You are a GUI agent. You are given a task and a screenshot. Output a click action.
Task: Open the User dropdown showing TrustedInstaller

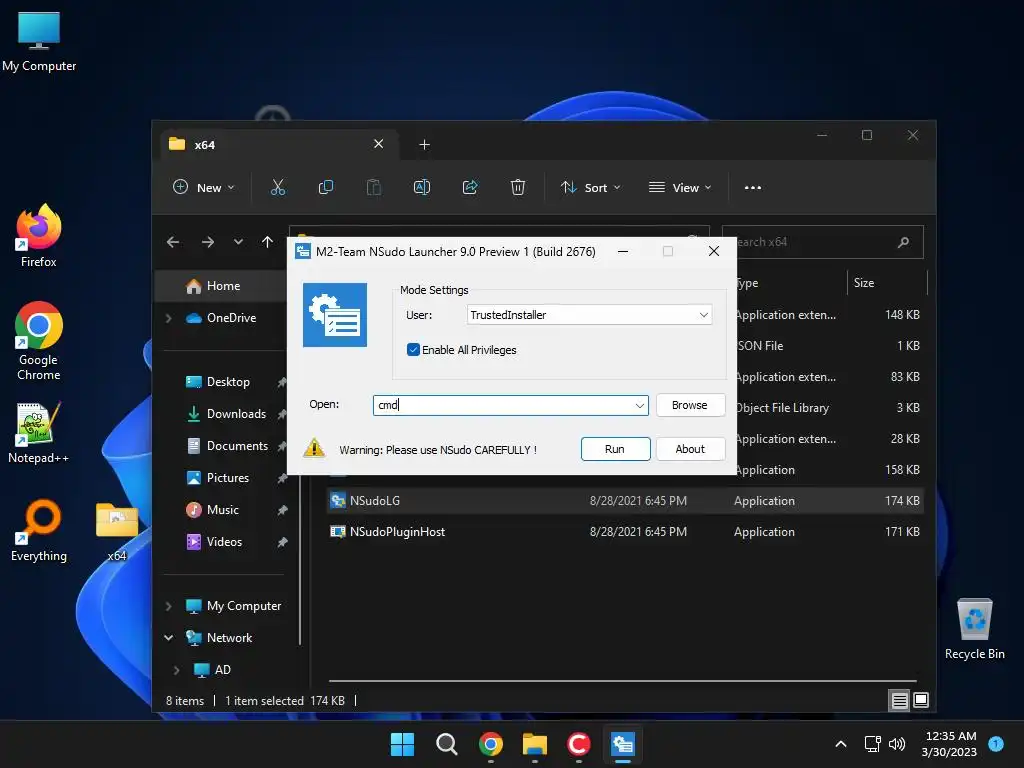coord(589,315)
